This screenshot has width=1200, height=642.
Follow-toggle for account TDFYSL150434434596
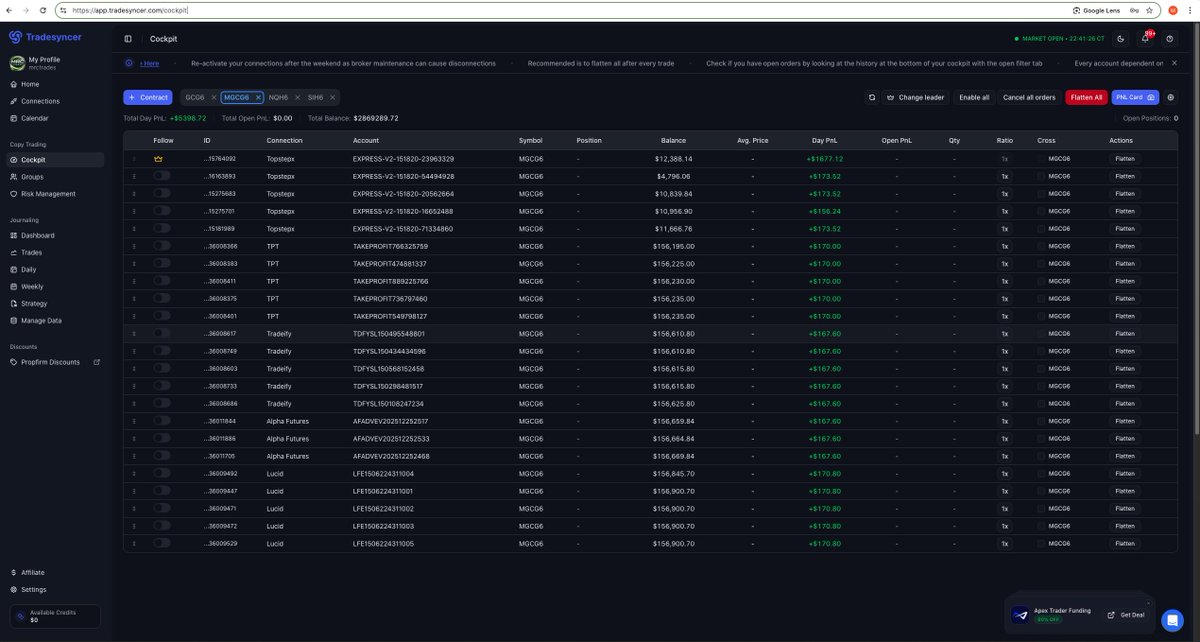pos(161,351)
